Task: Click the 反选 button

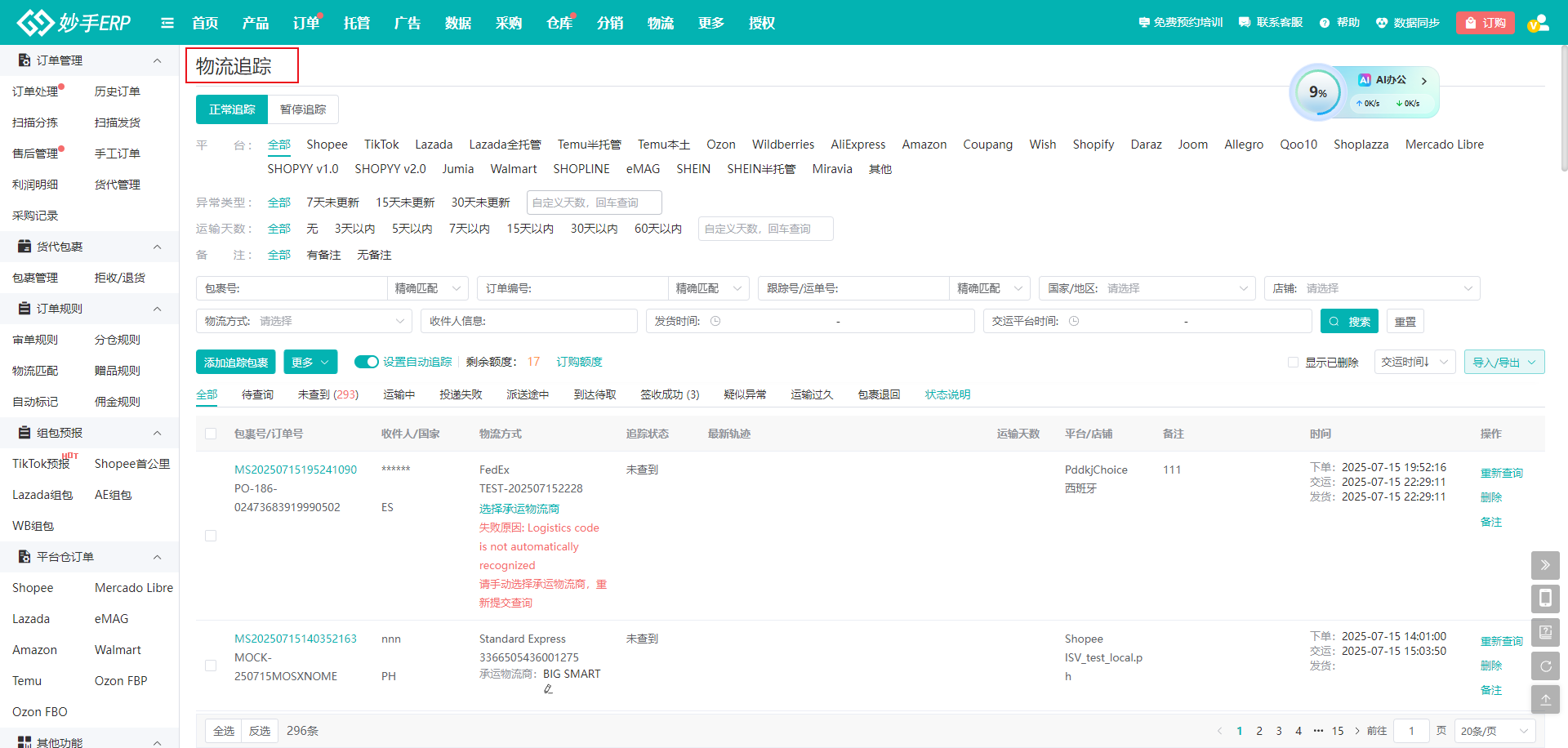Action: [260, 731]
